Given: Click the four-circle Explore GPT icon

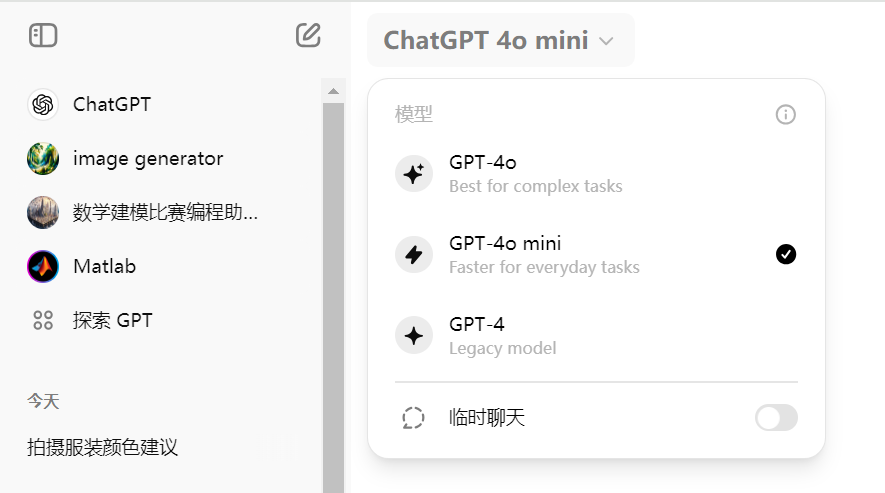Looking at the screenshot, I should tap(43, 320).
